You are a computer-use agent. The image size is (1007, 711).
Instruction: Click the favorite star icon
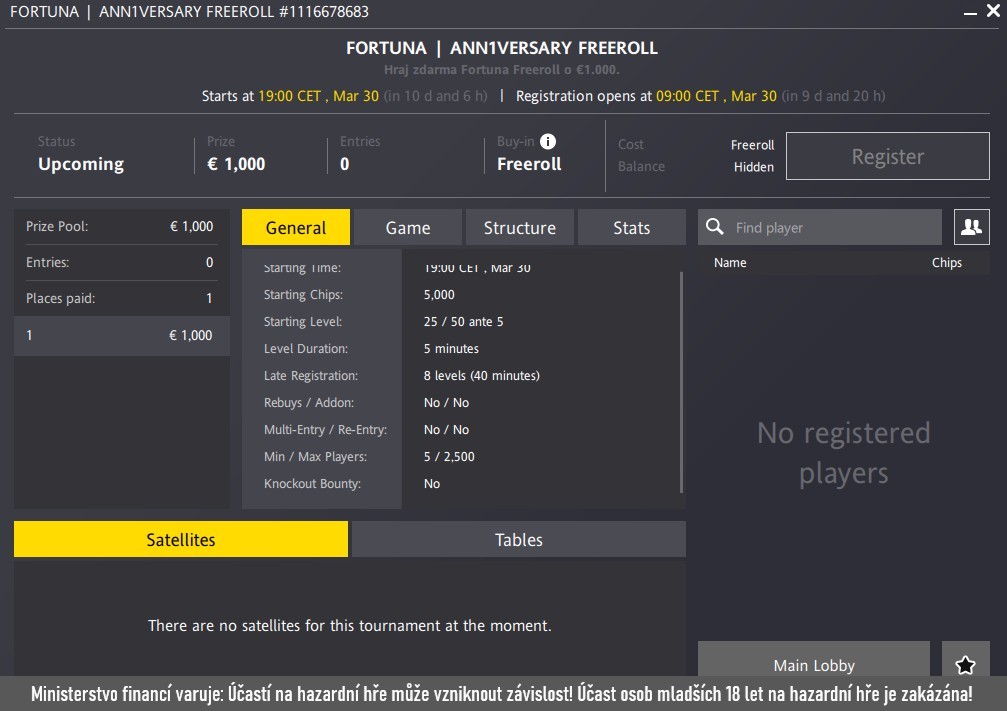(965, 664)
